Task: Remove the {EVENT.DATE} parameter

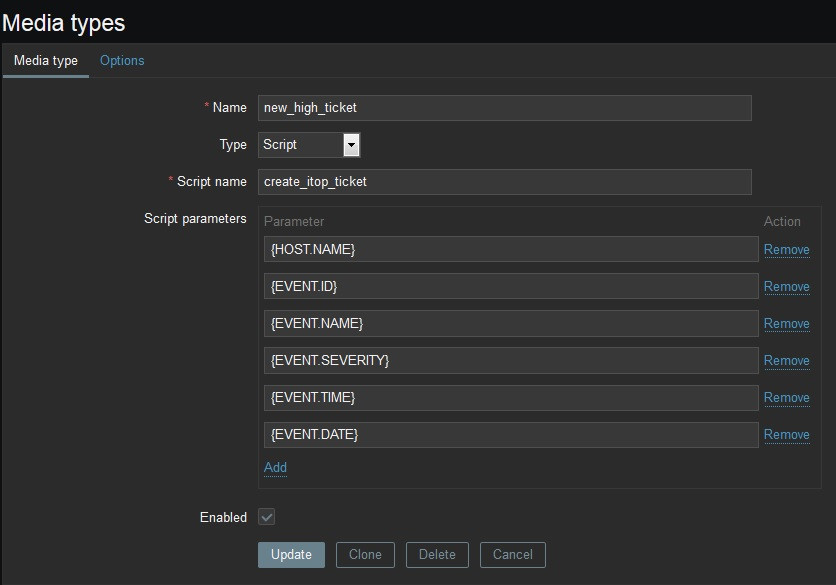Action: 786,435
